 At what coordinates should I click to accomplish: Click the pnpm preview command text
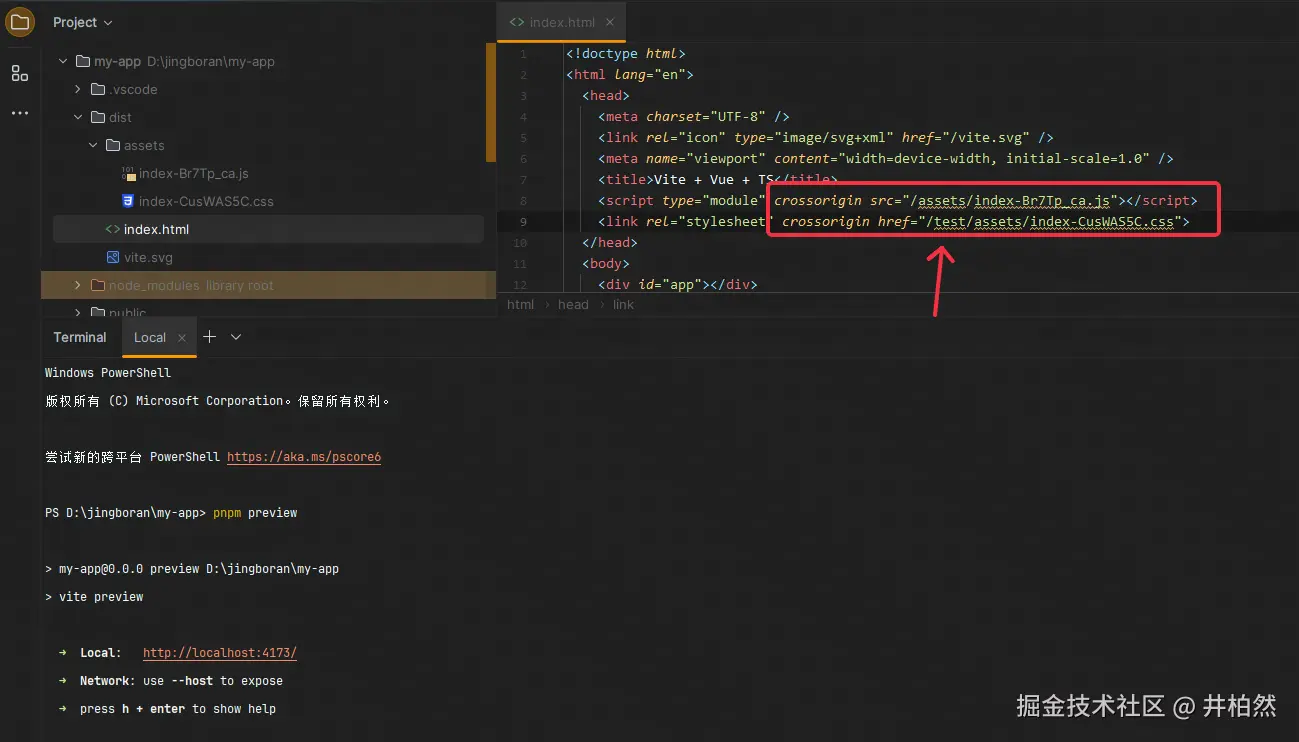[255, 513]
